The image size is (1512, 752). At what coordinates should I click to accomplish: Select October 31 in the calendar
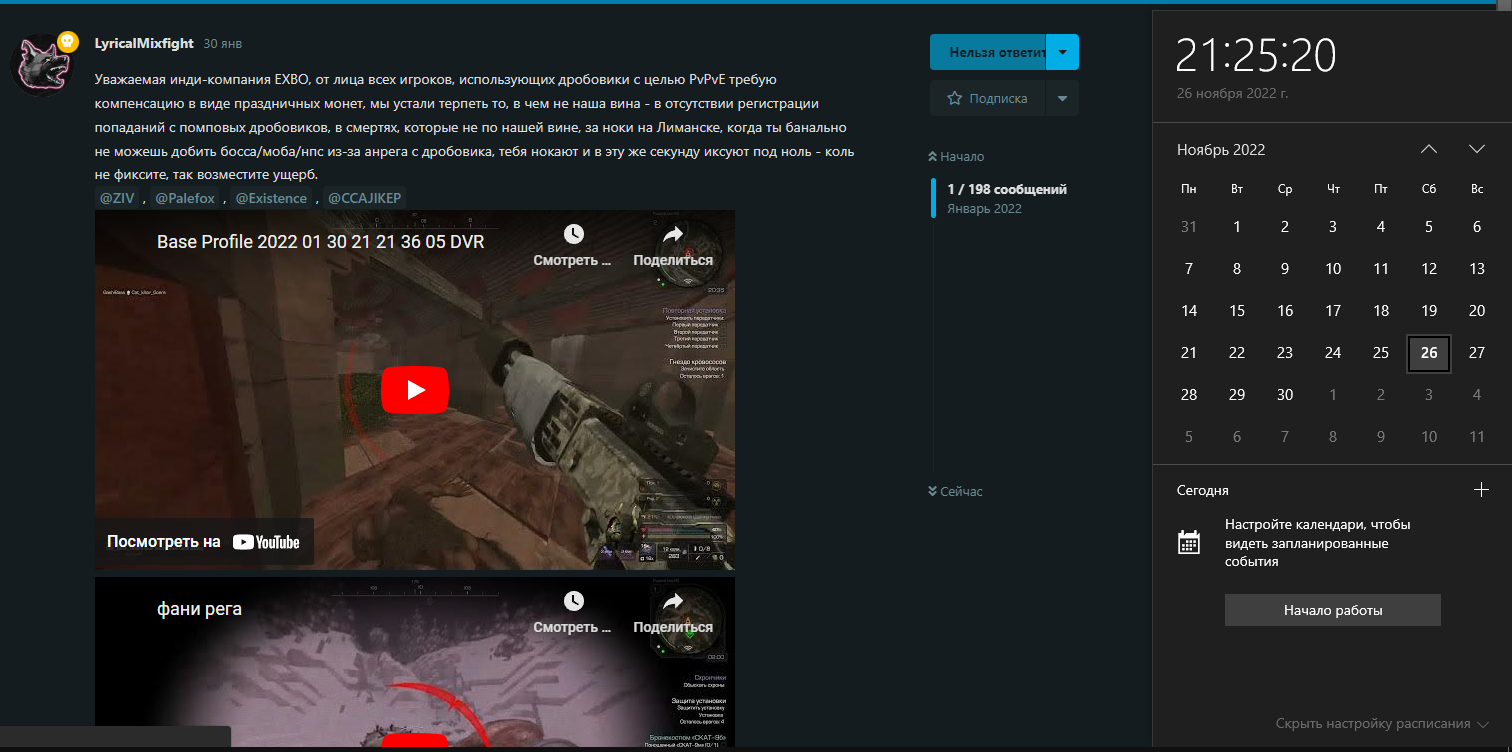point(1189,227)
